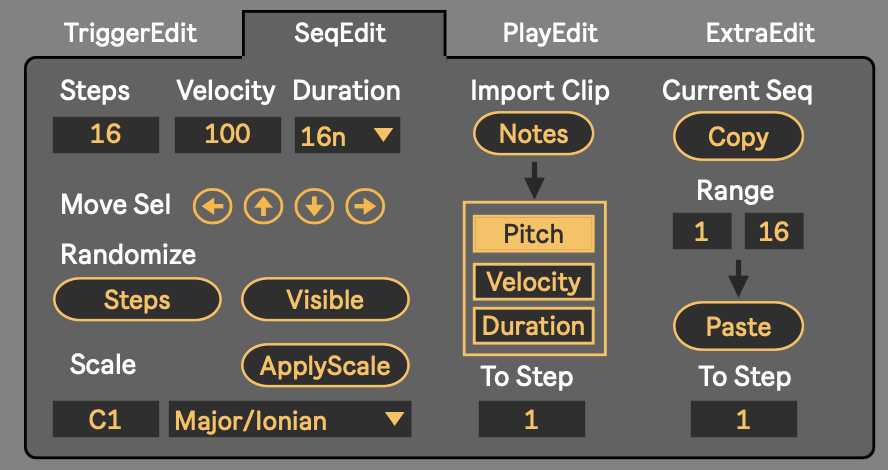The height and width of the screenshot is (470, 888).
Task: Click the Velocity value field showing 100
Action: tap(227, 135)
